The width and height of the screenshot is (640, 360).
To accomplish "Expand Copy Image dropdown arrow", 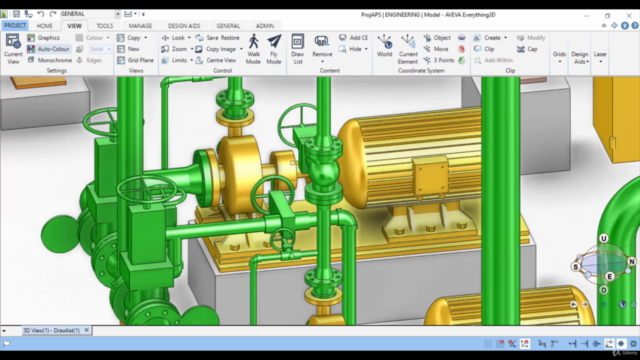I will [x=241, y=49].
